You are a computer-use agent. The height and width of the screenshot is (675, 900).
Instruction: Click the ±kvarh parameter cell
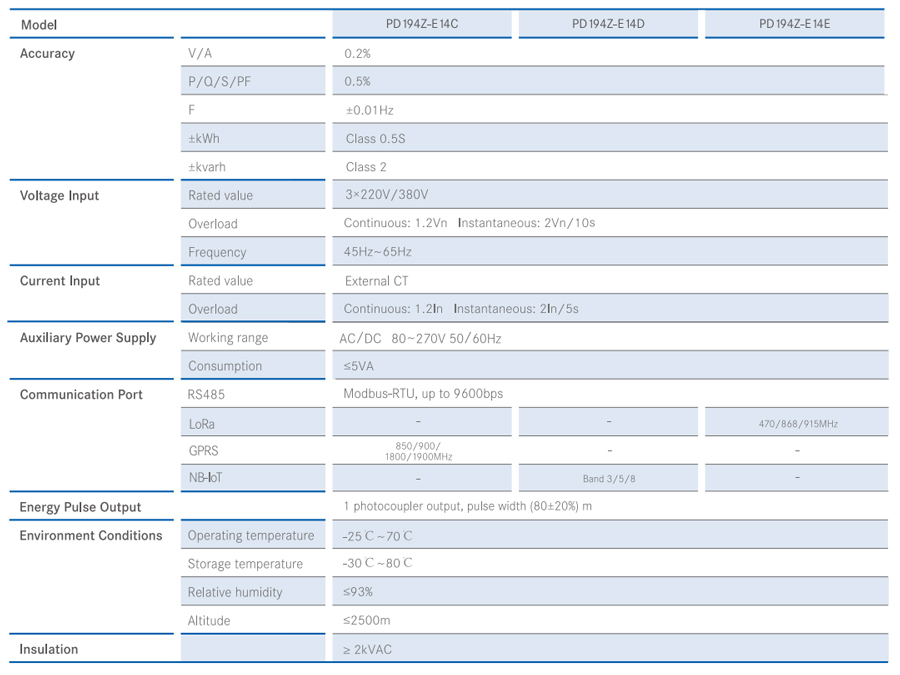[253, 167]
